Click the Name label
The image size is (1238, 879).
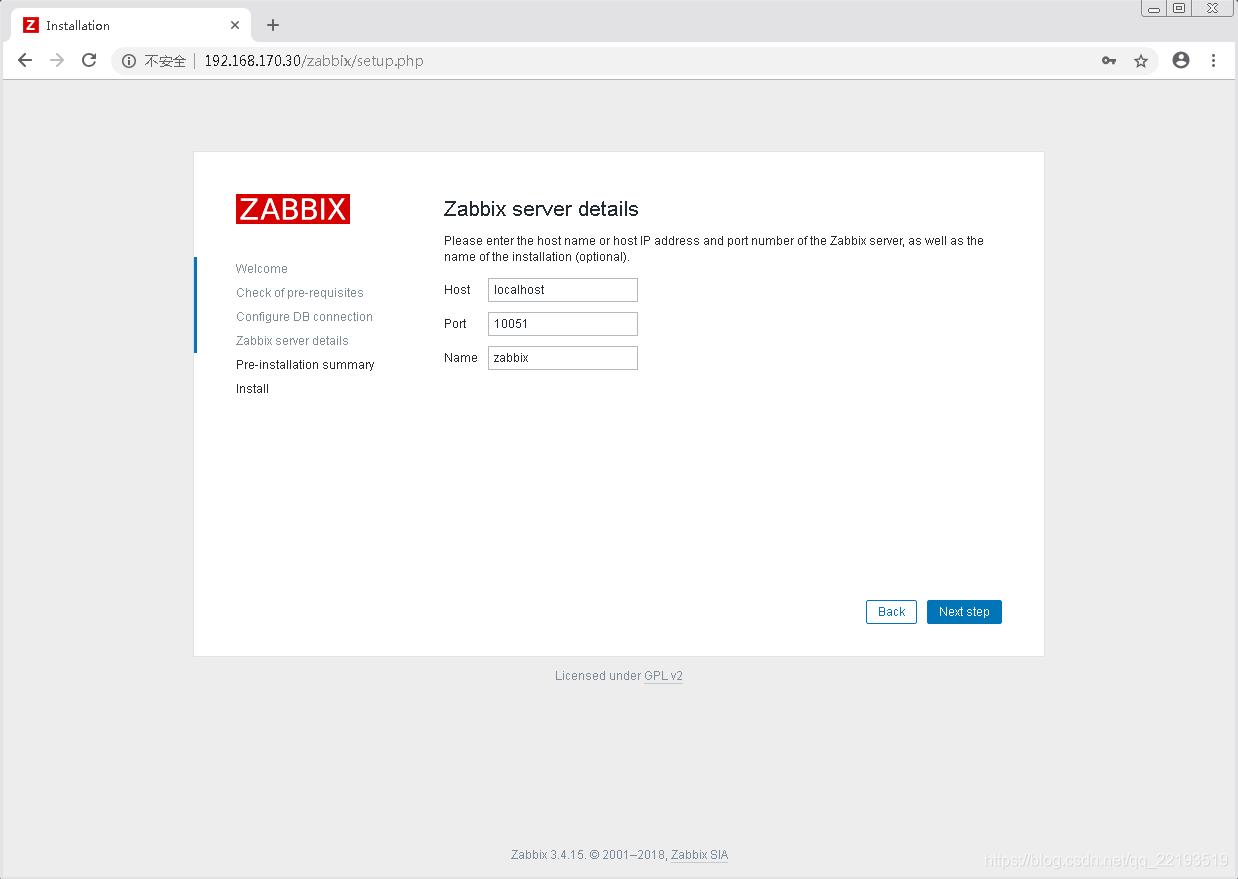pyautogui.click(x=461, y=358)
